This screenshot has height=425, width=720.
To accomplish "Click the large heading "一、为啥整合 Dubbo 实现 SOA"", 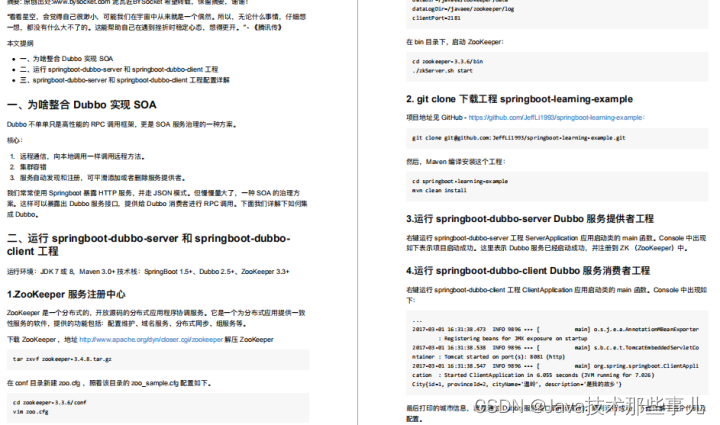I will [x=82, y=105].
